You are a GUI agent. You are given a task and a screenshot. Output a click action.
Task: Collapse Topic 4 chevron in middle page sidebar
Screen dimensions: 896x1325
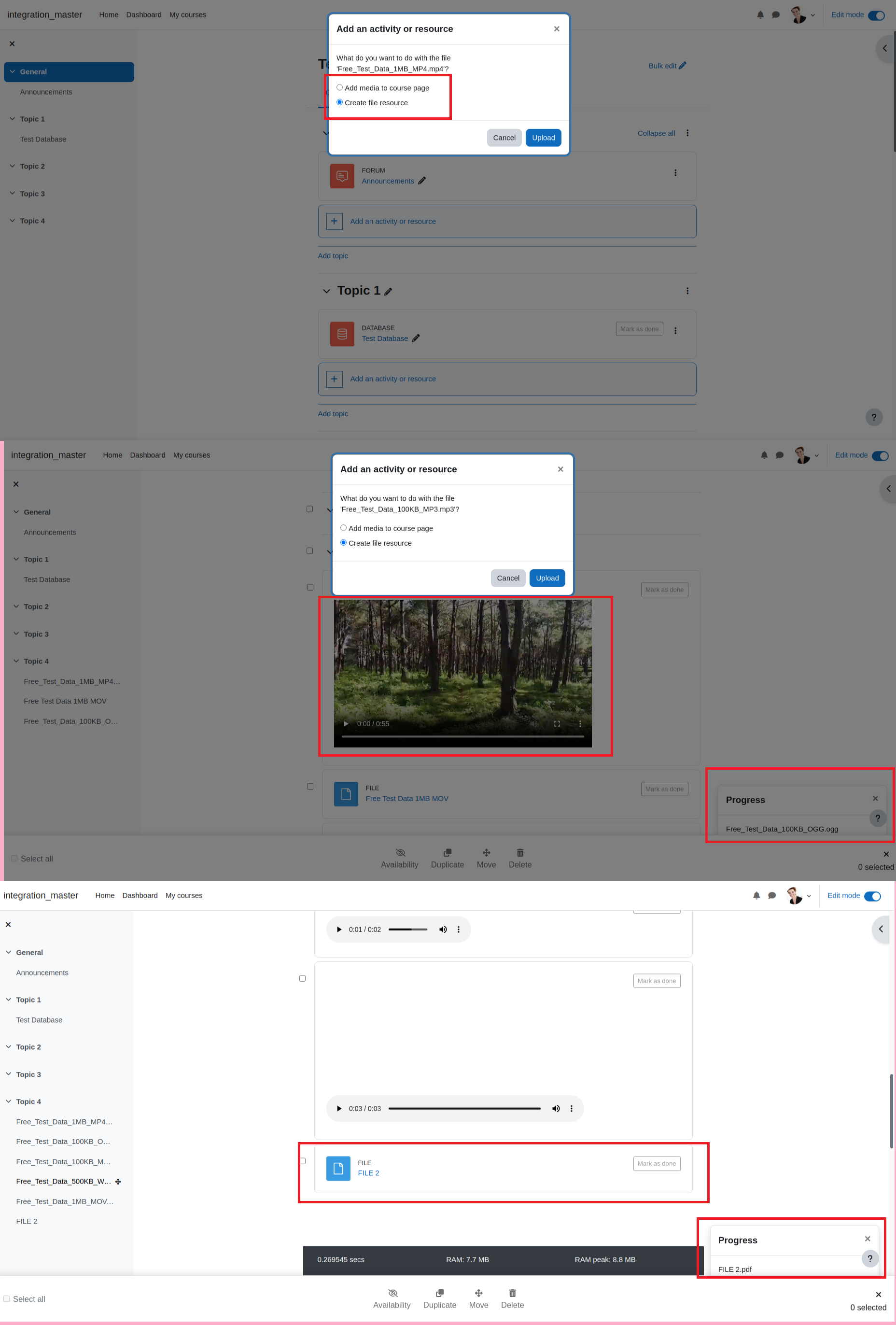coord(16,661)
